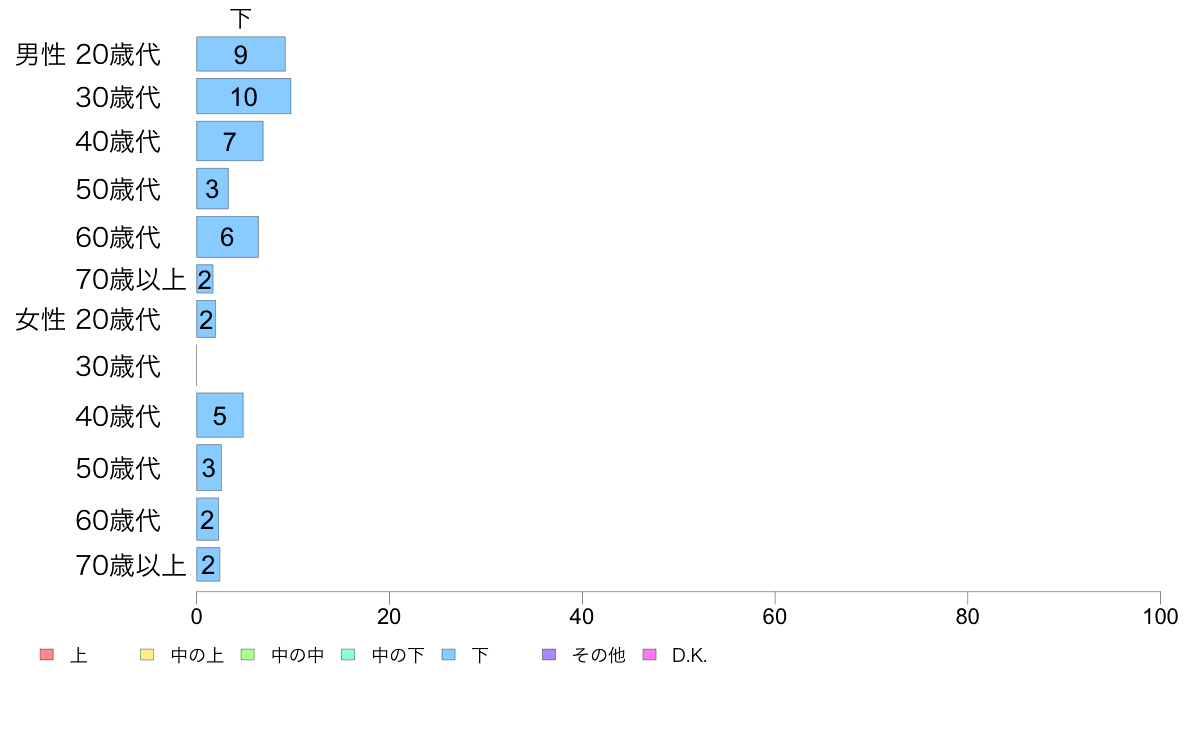The image size is (1188, 736).
Task: Select the male 50歳代 bar showing 3
Action: tap(212, 189)
